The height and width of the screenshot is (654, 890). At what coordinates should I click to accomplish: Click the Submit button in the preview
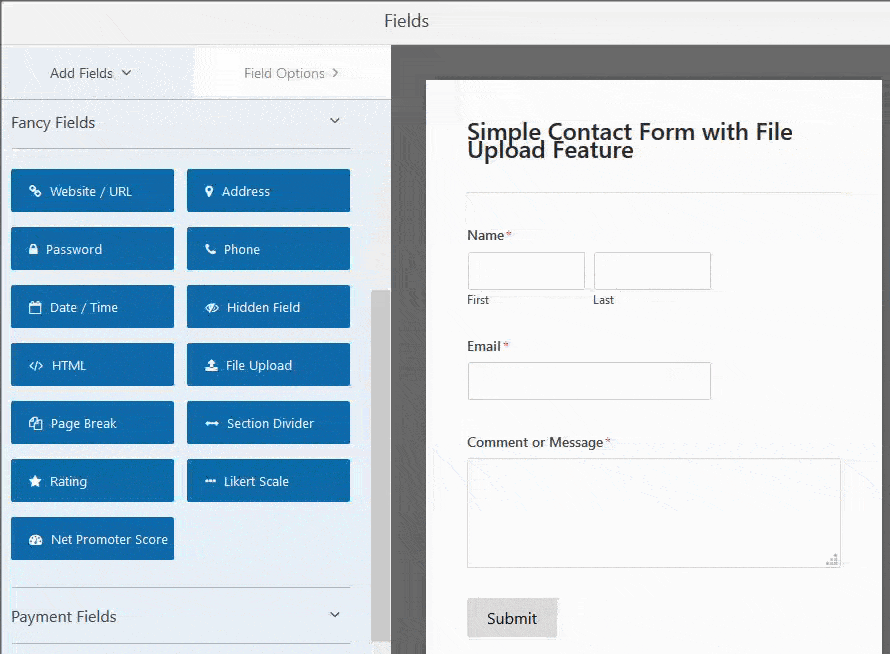tap(512, 617)
